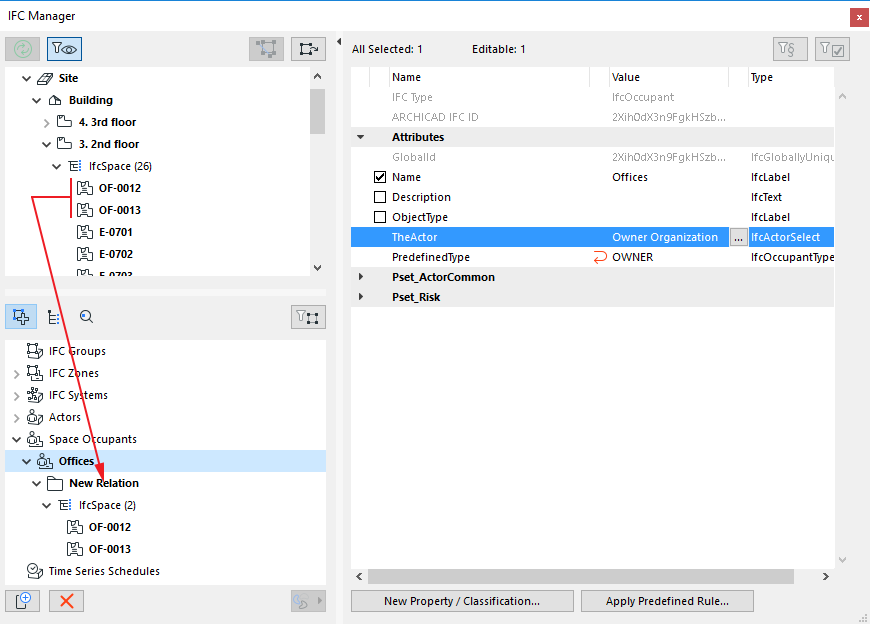
Task: Select the assignments view icon
Action: [x=21, y=317]
